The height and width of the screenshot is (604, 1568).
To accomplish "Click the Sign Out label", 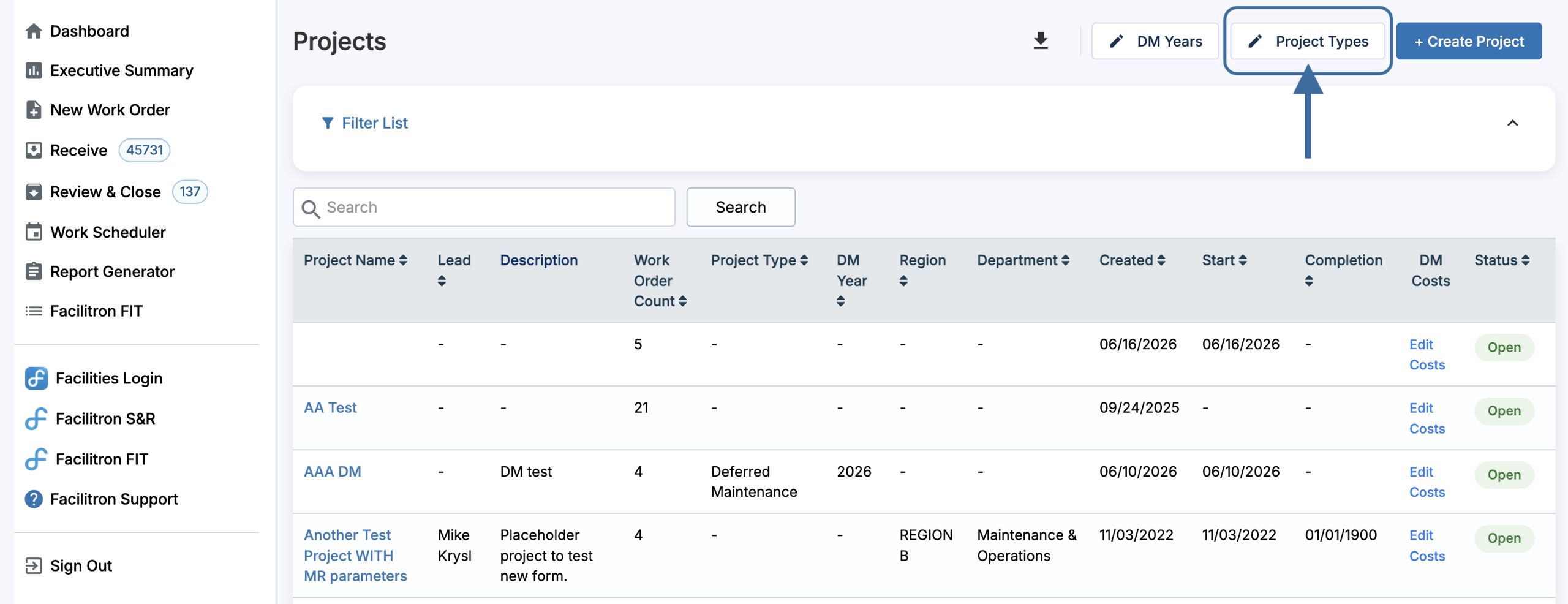I will pyautogui.click(x=81, y=565).
